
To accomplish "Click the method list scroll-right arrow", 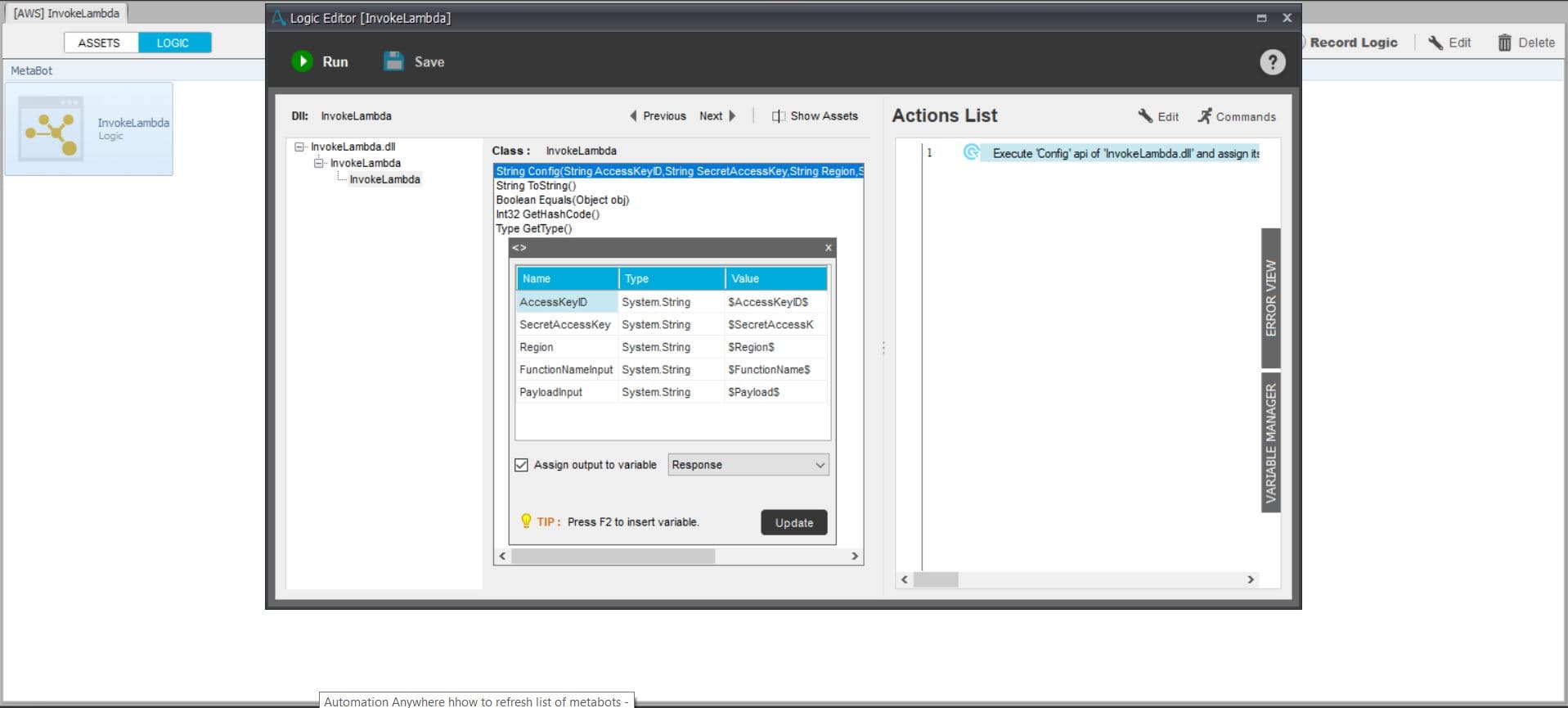I will click(x=855, y=557).
